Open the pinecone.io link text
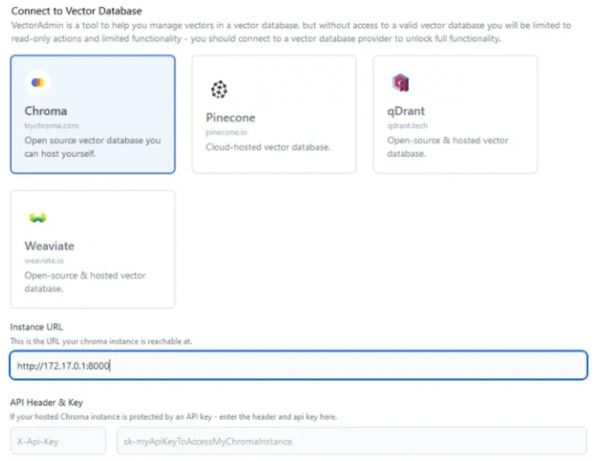 [226, 132]
